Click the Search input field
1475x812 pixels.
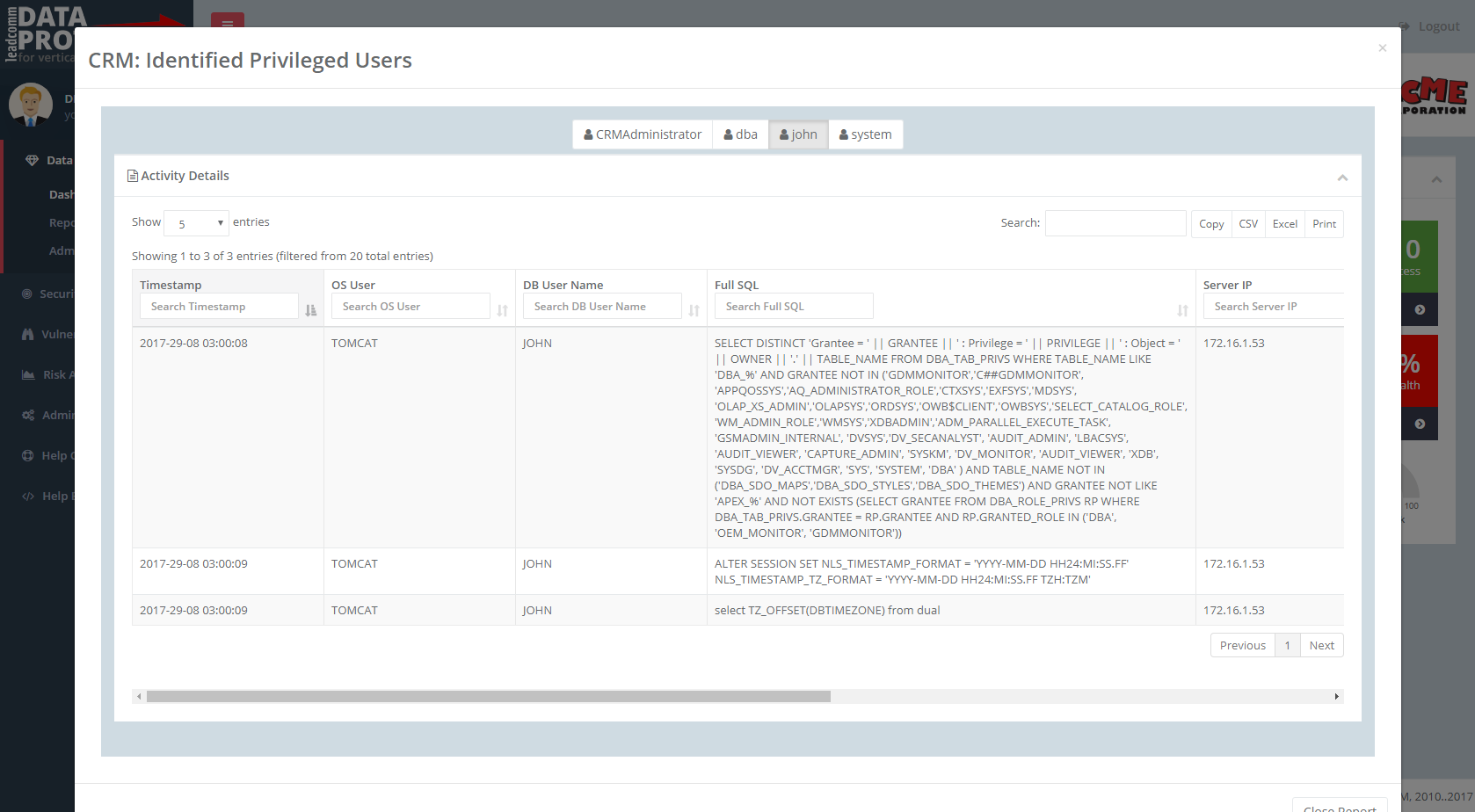[x=1115, y=222]
